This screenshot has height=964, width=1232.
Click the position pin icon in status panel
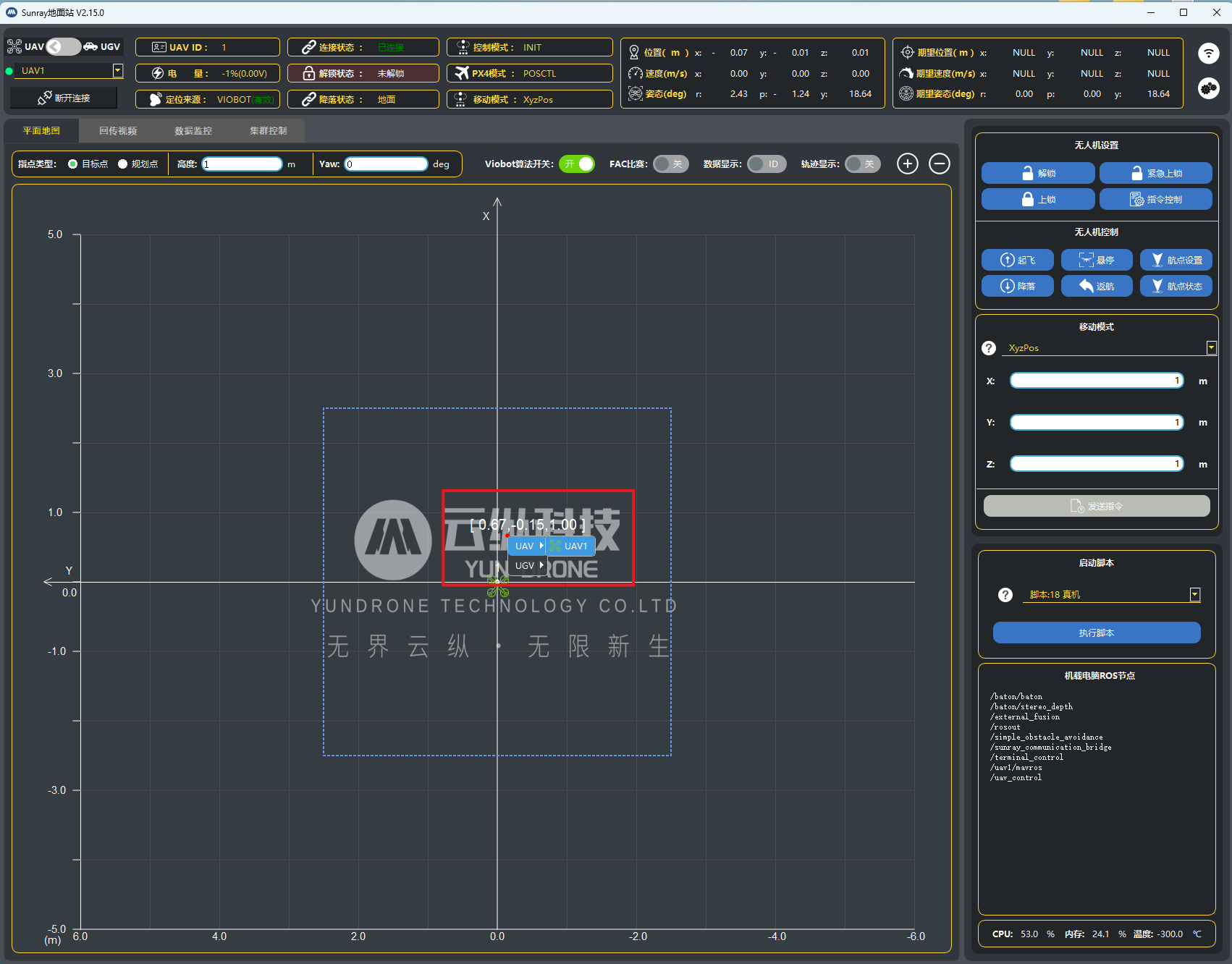click(x=634, y=52)
